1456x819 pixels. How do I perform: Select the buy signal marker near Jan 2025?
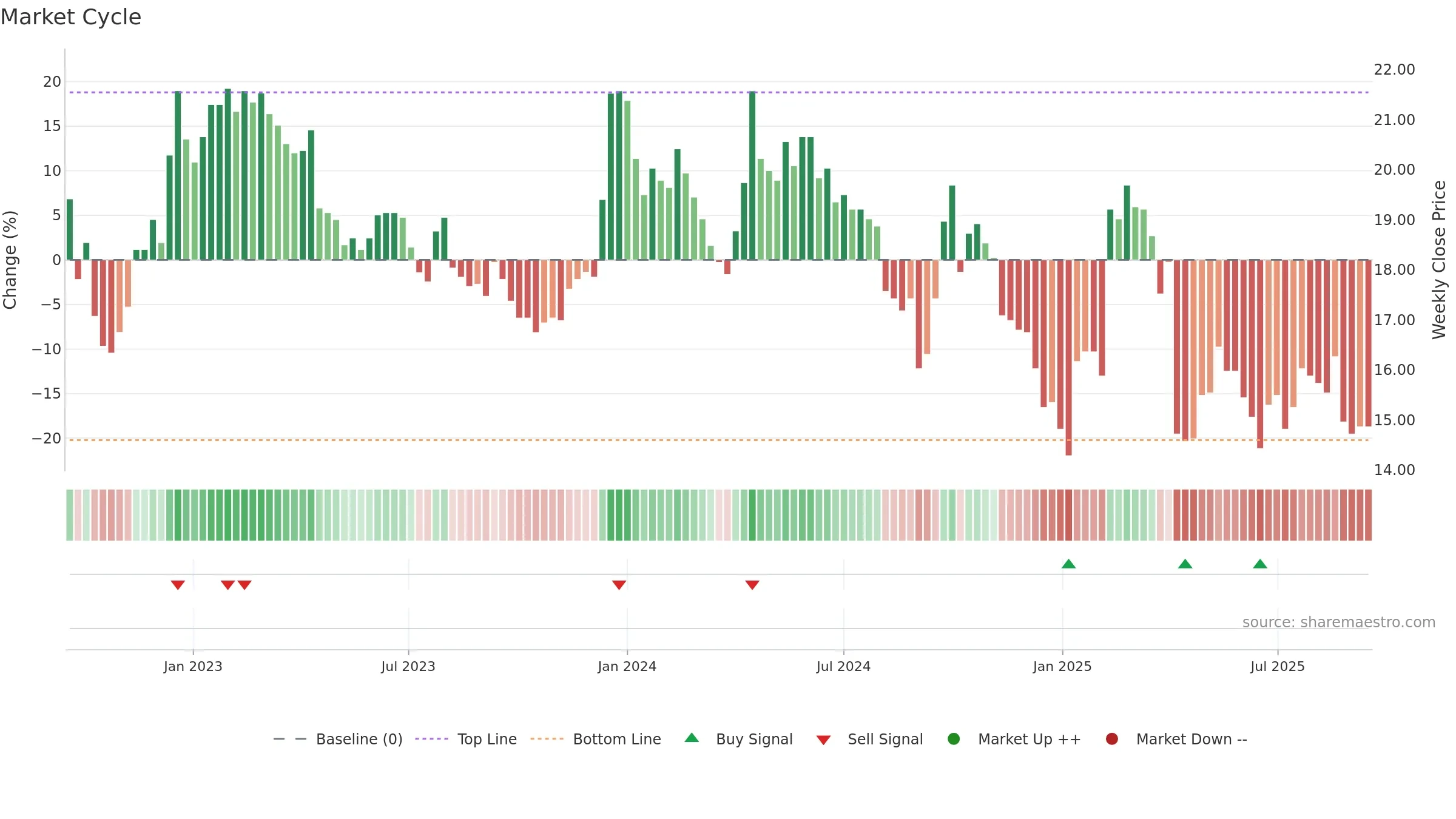[x=1069, y=564]
